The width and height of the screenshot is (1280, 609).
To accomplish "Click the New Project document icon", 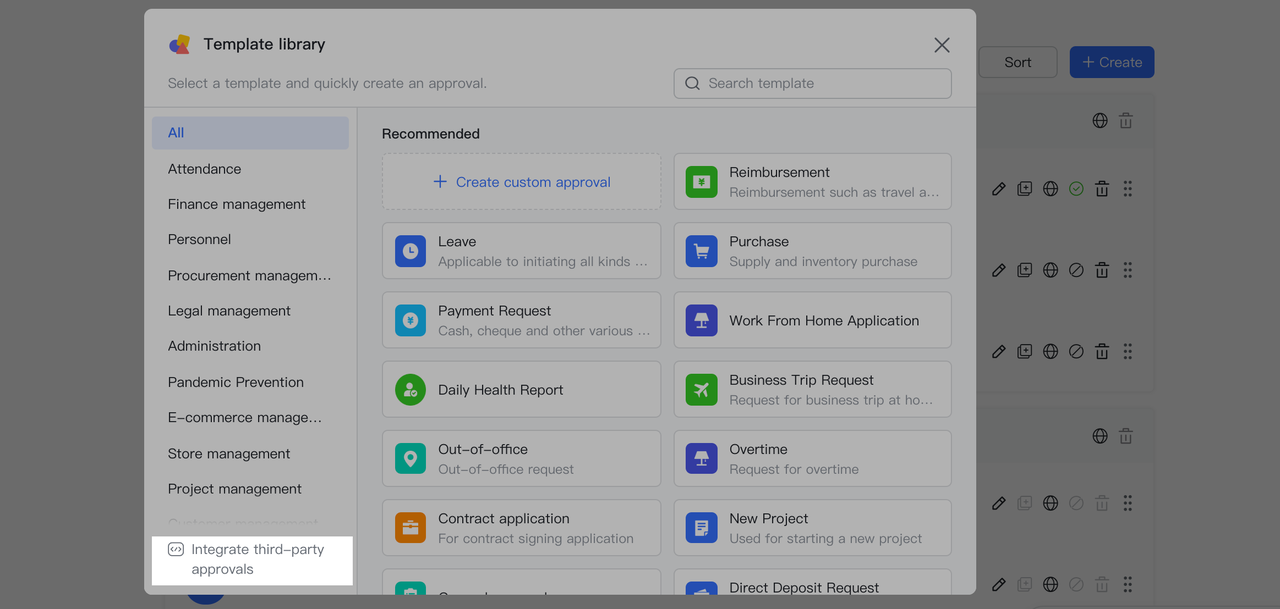I will (701, 528).
